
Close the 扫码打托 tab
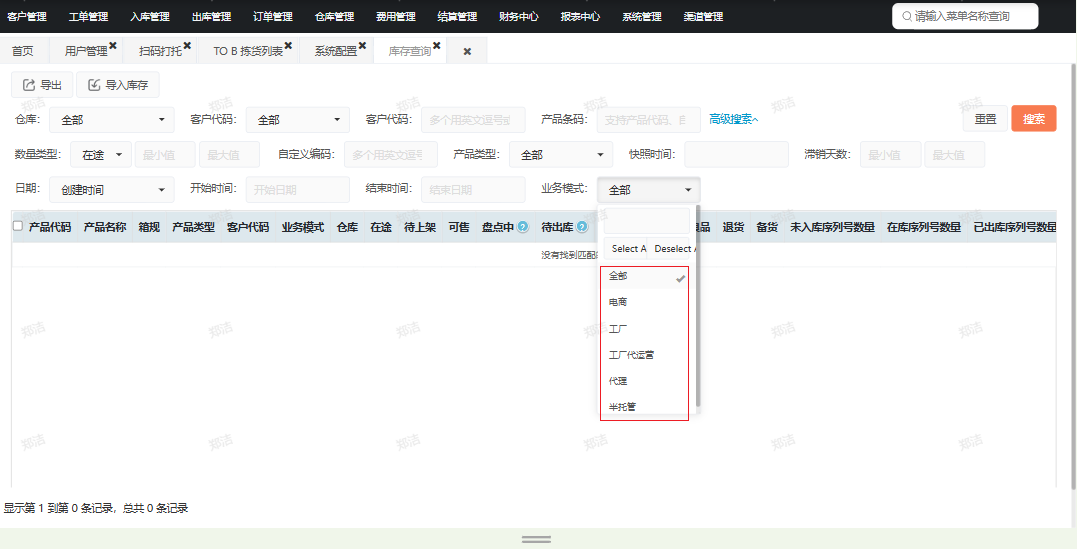pyautogui.click(x=187, y=45)
